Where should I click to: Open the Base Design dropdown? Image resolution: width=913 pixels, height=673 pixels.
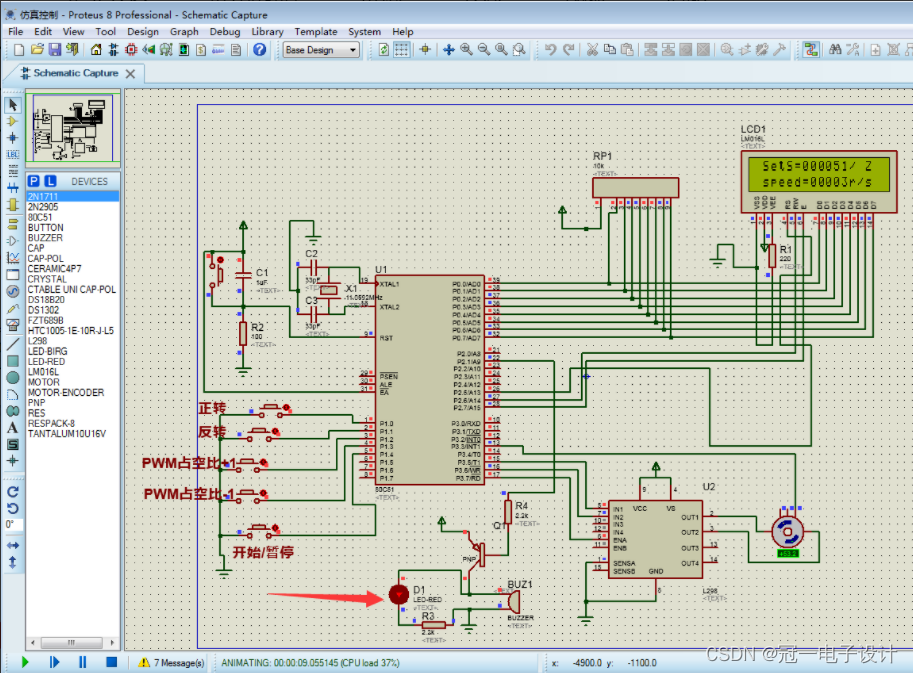pyautogui.click(x=321, y=50)
